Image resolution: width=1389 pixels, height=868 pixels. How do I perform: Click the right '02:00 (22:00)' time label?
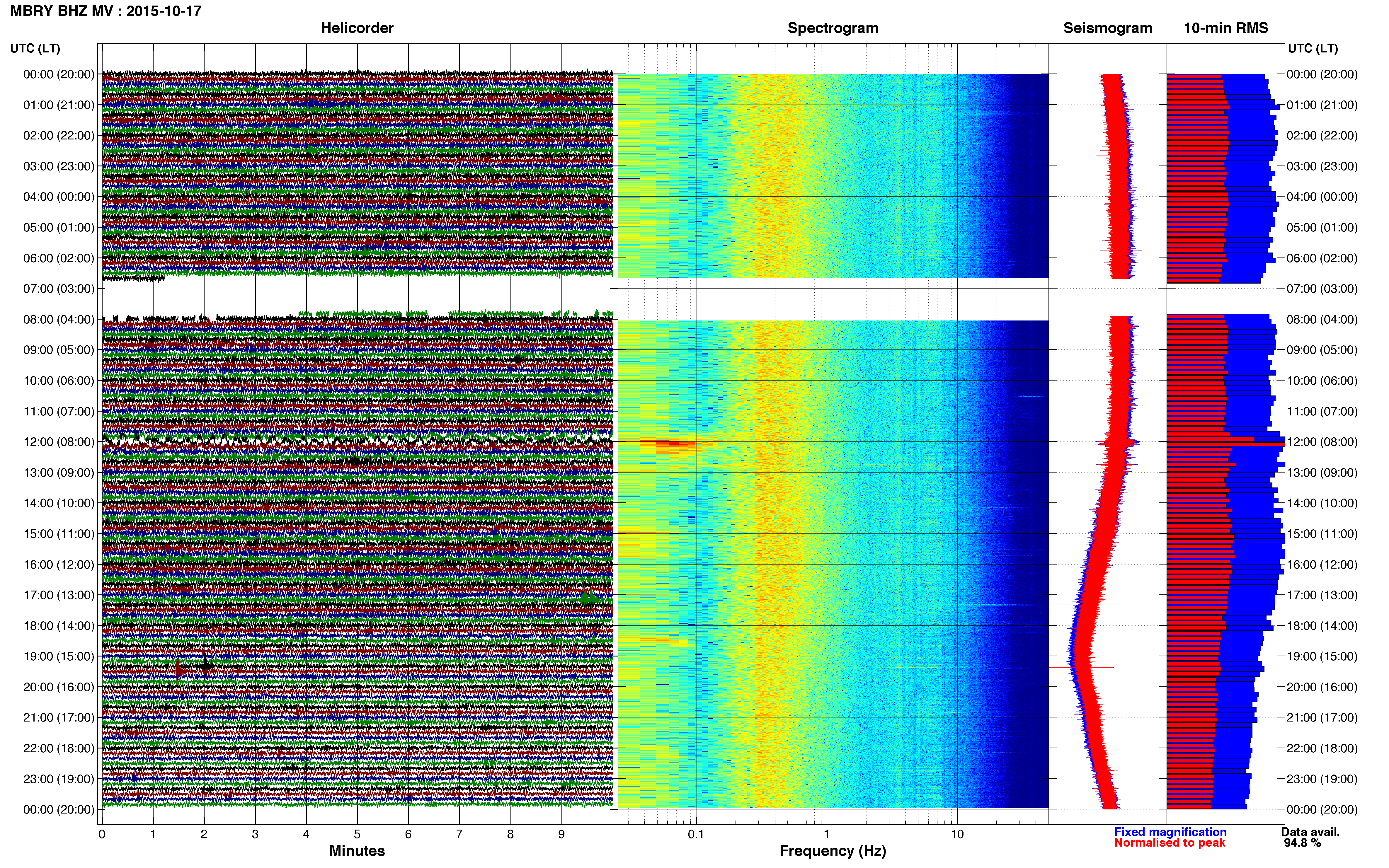click(x=1322, y=135)
